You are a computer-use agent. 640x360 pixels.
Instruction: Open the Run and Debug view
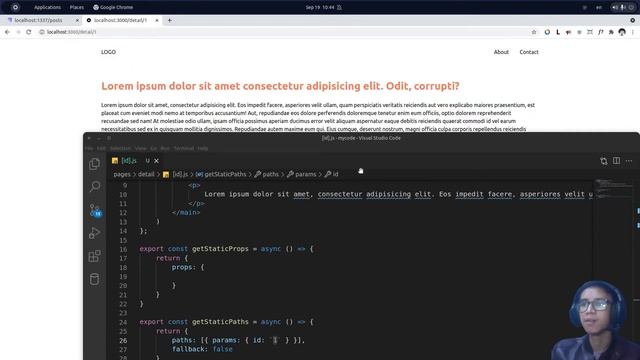pos(95,233)
